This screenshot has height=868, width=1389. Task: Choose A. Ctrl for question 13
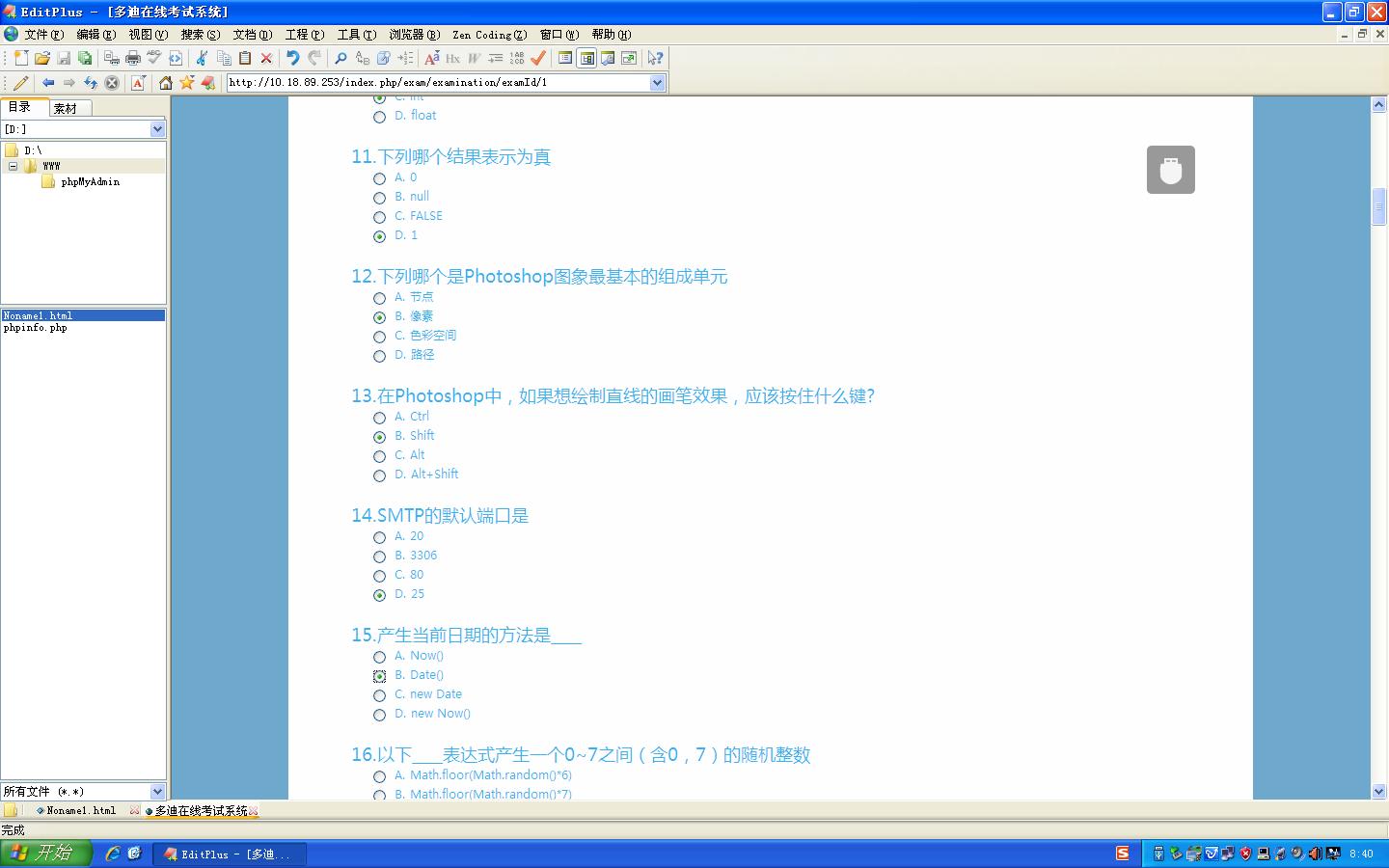click(379, 418)
